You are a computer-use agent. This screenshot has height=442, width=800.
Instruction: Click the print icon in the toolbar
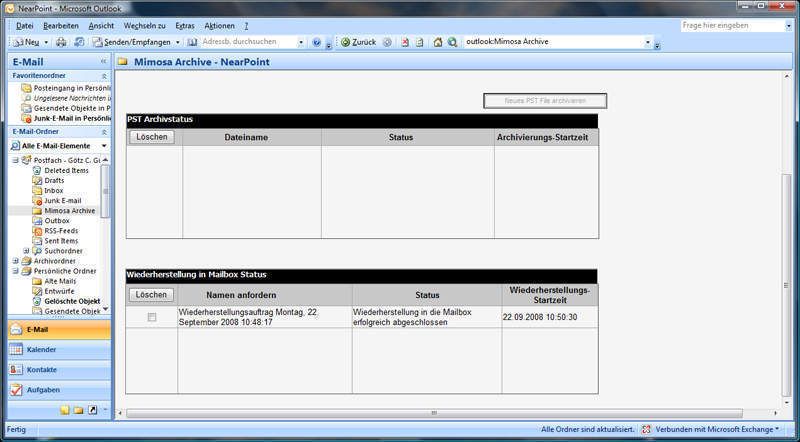point(61,42)
